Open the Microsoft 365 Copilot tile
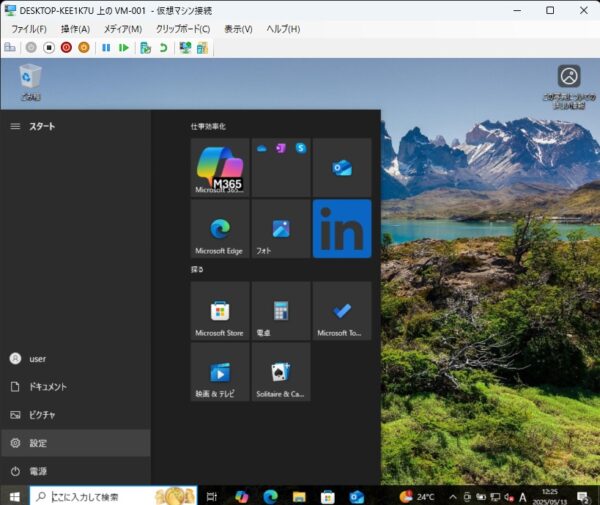 220,168
